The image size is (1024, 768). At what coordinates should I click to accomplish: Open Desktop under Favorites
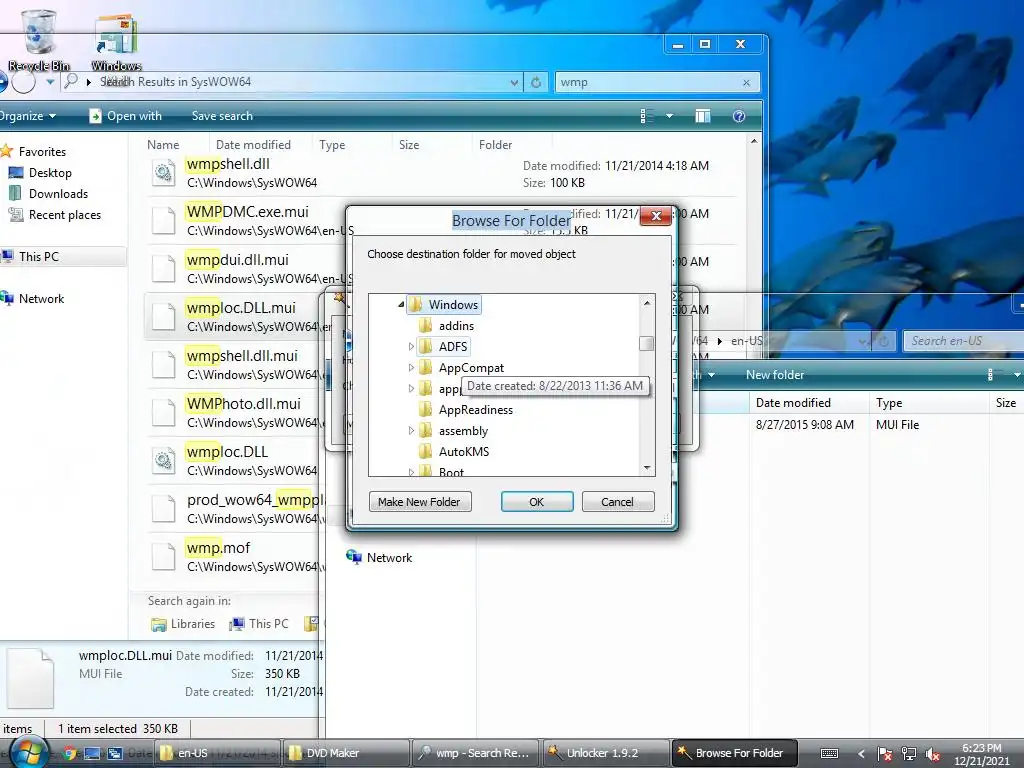coord(50,172)
